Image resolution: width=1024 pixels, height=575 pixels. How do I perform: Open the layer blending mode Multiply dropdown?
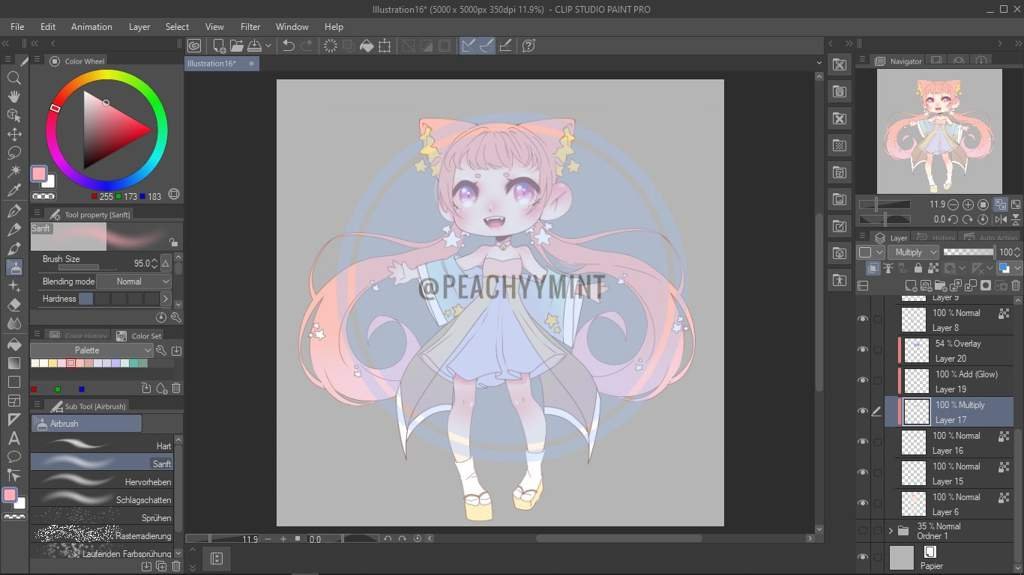click(x=914, y=252)
